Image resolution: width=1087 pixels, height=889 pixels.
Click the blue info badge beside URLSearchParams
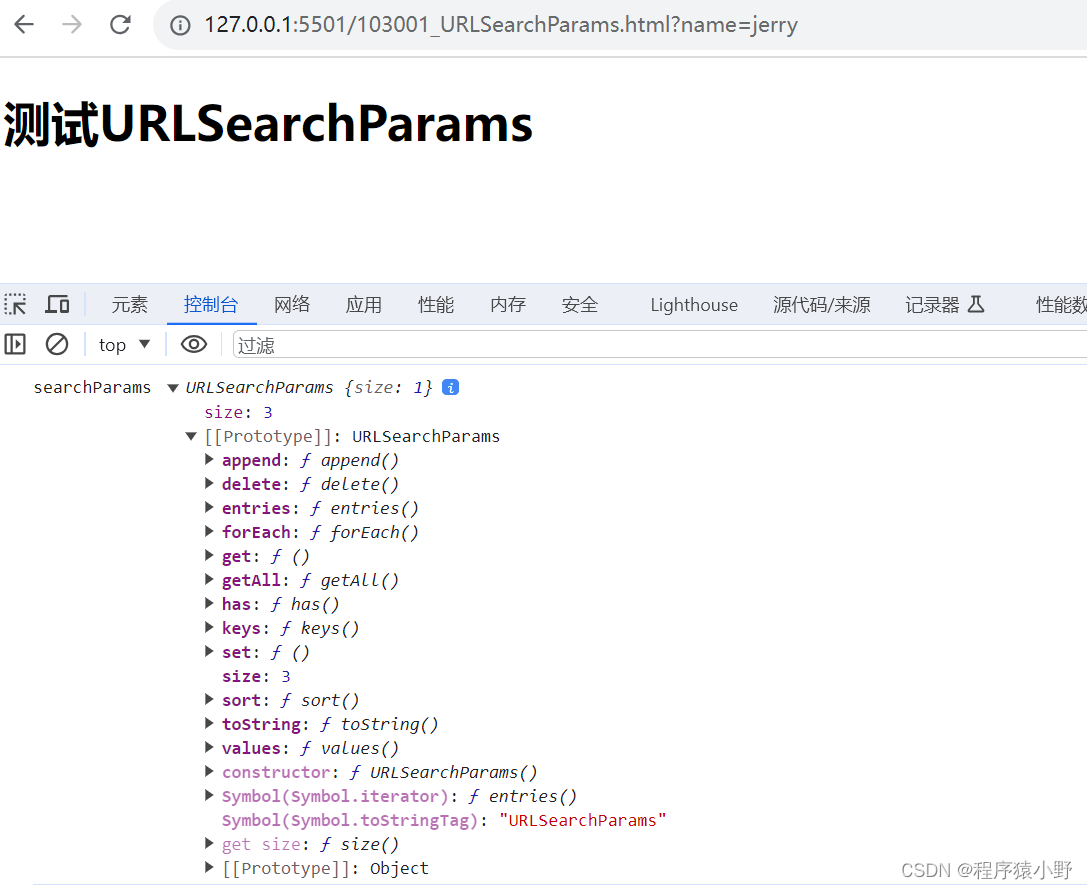pos(450,387)
